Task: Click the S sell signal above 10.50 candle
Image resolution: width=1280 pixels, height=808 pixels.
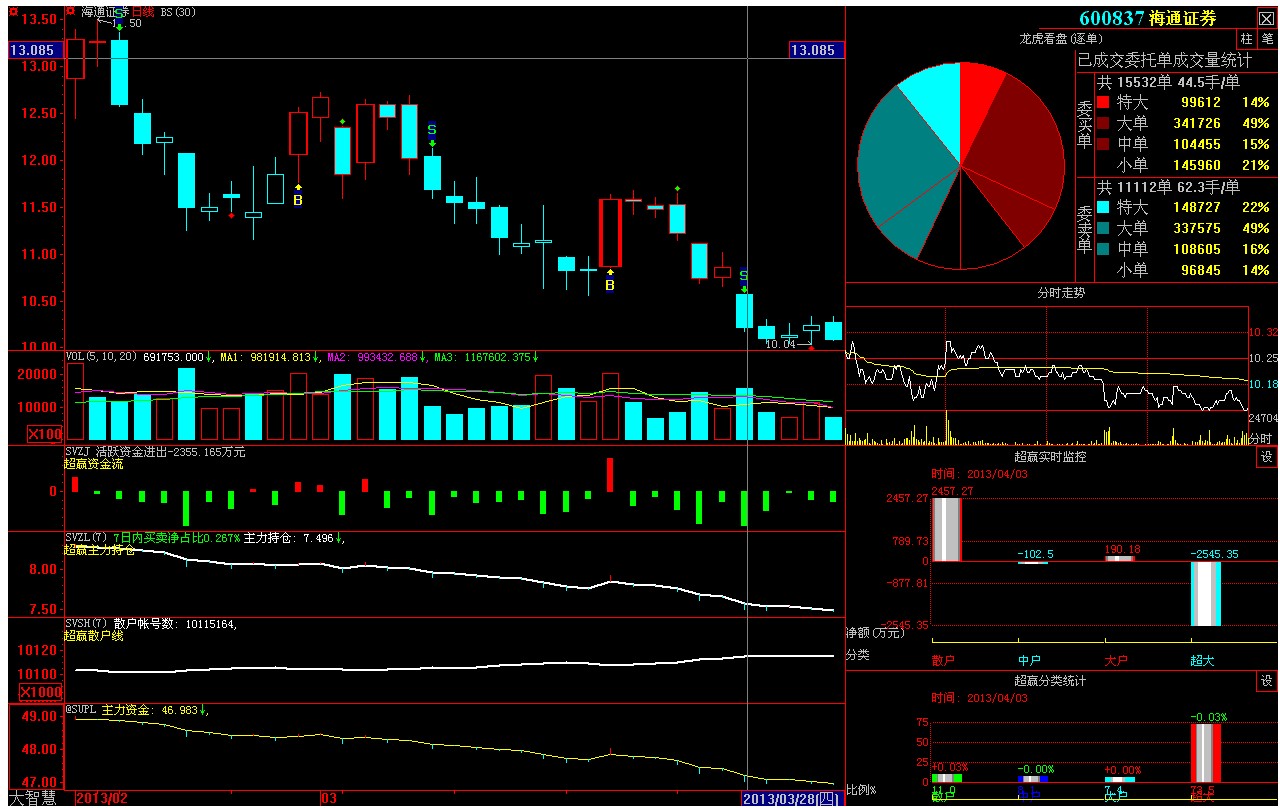Action: click(x=743, y=276)
